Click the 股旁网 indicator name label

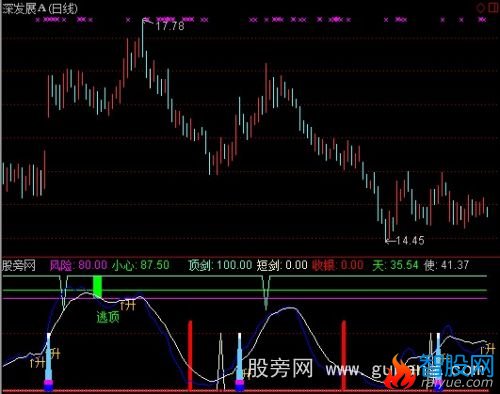click(x=19, y=266)
